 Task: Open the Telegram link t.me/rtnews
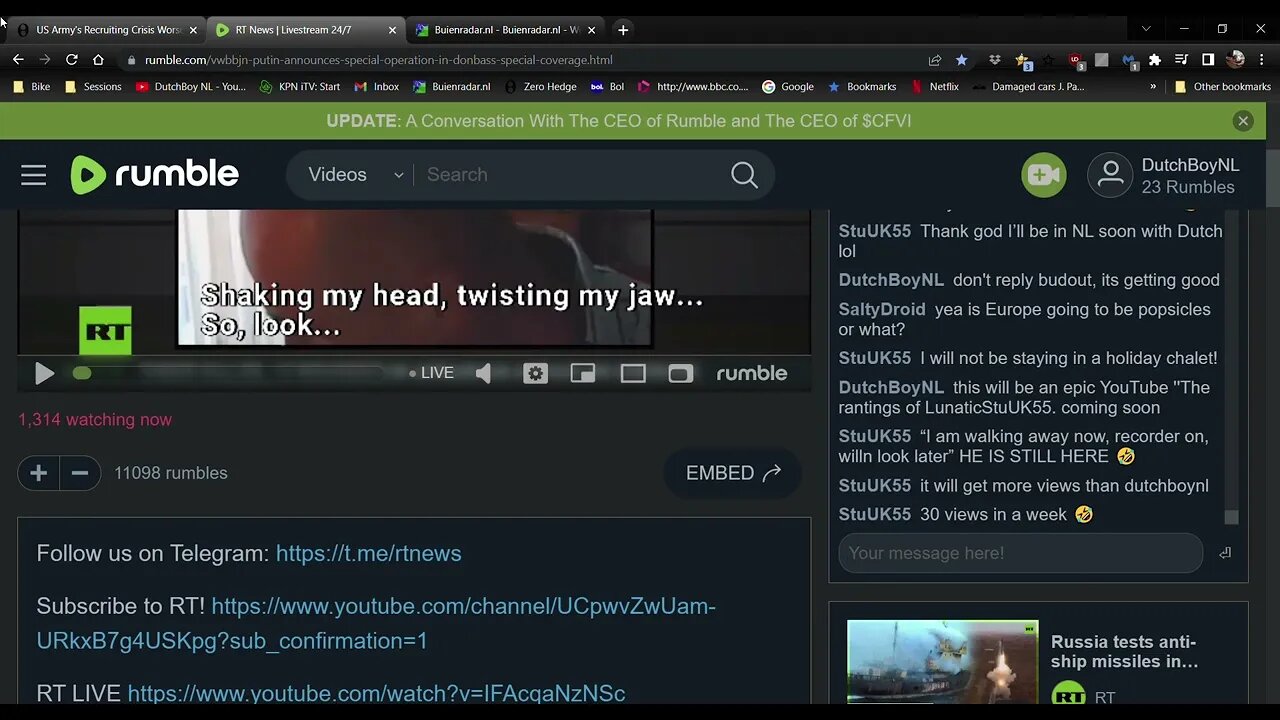[x=368, y=553]
